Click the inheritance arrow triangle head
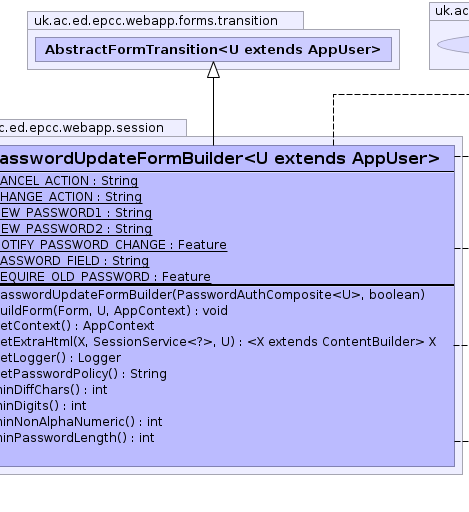Screen dimensions: 469x512 [x=213, y=70]
